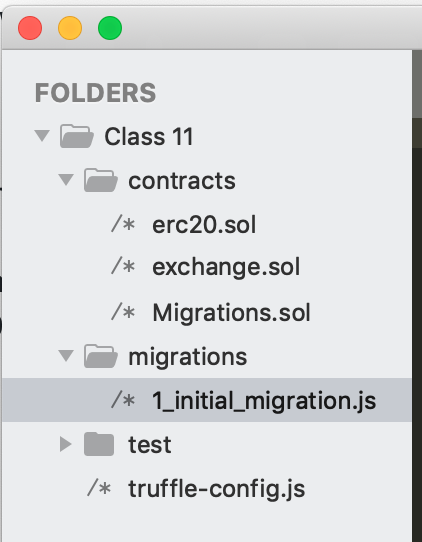Open truffle-config.js file
This screenshot has width=422, height=542.
click(x=216, y=489)
